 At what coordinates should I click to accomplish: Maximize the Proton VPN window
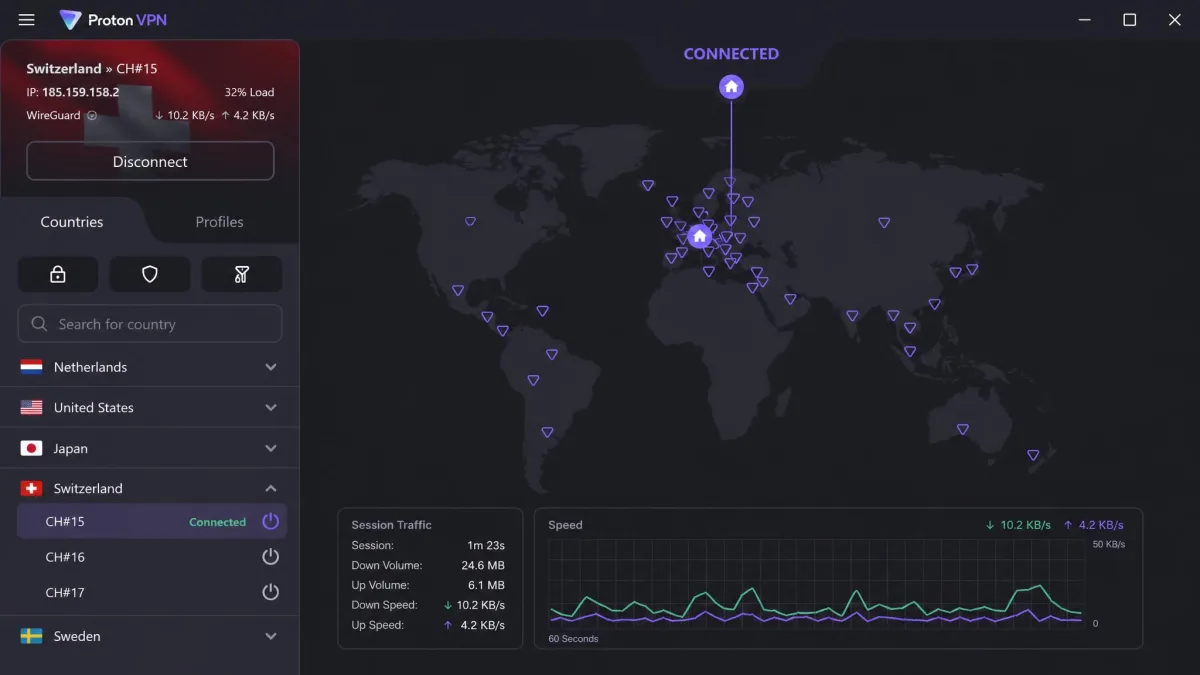1129,20
